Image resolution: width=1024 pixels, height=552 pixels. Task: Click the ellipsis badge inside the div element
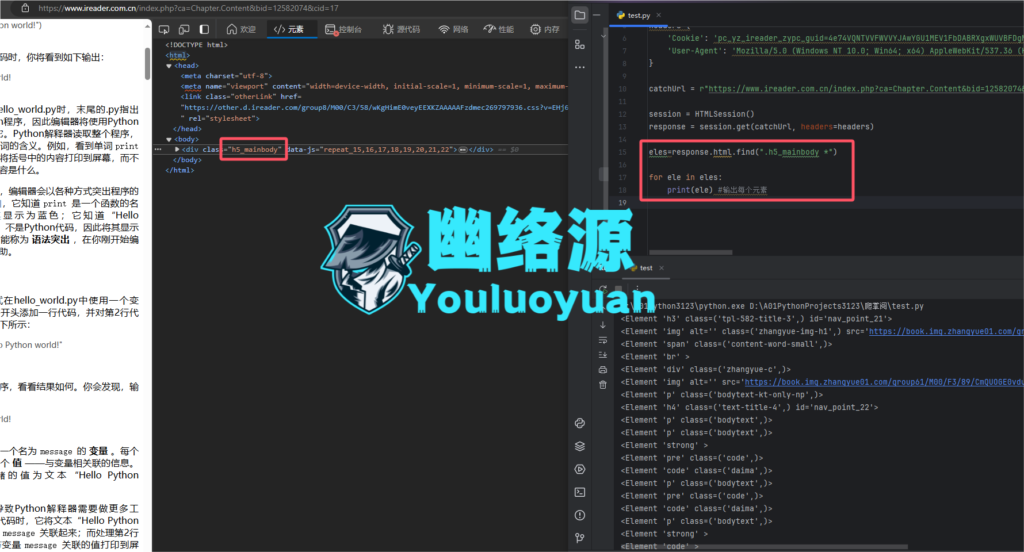point(462,150)
